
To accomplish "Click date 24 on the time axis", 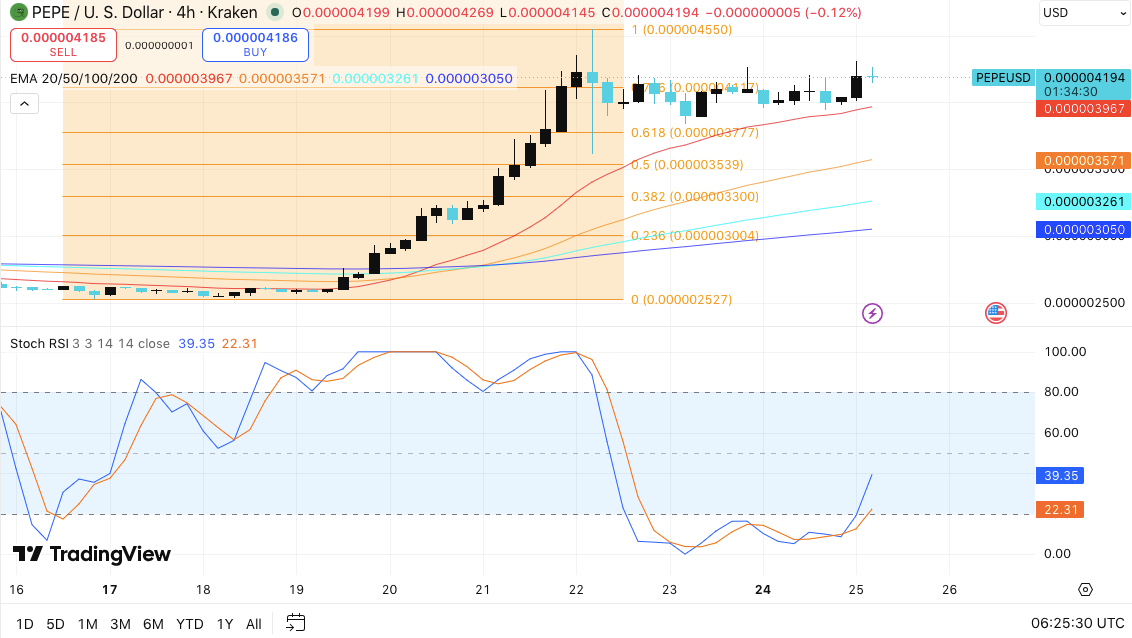I will (x=762, y=590).
